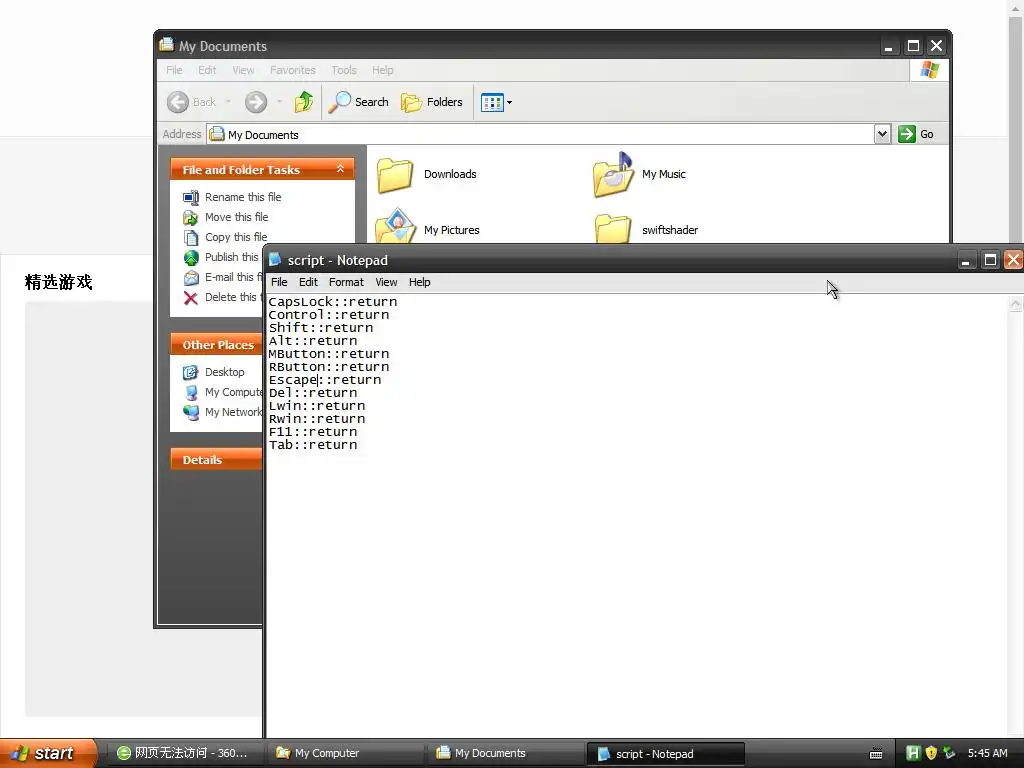1024x768 pixels.
Task: Open Notepad Help menu
Action: point(419,282)
